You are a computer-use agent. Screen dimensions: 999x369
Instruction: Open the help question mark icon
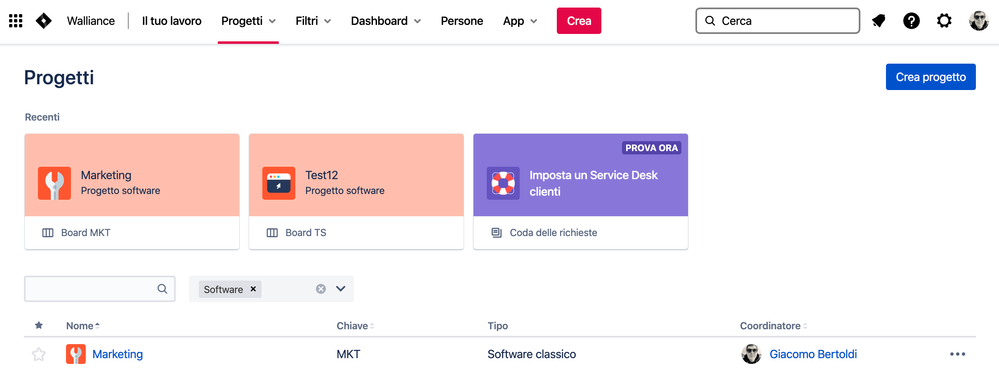911,21
